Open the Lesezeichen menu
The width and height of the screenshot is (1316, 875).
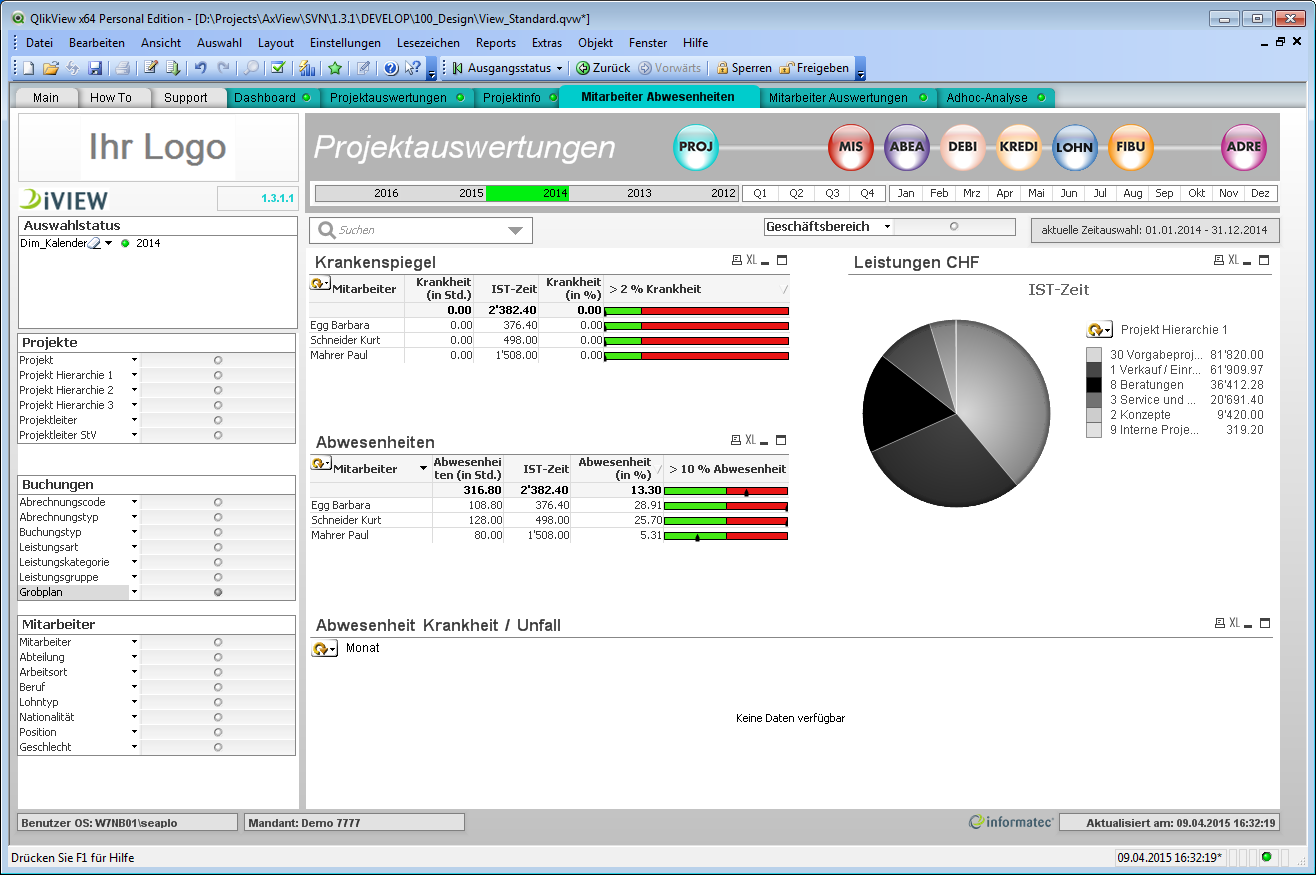click(x=428, y=43)
